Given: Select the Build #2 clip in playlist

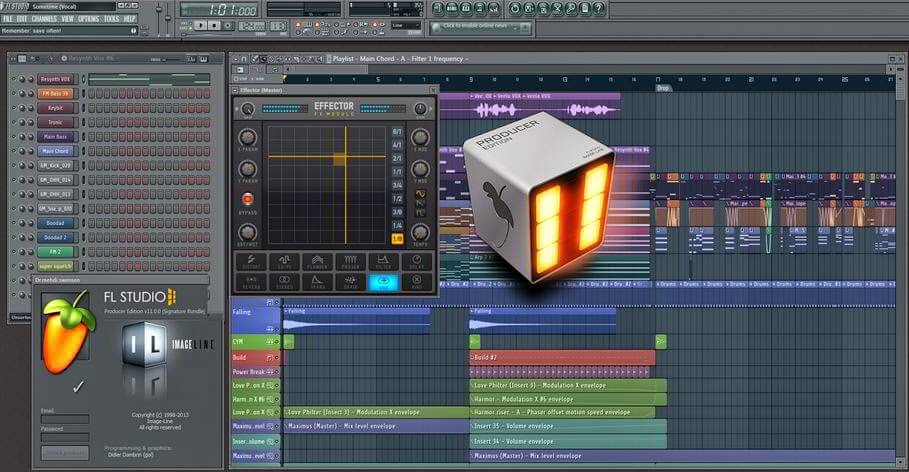Looking at the screenshot, I should click(x=562, y=358).
